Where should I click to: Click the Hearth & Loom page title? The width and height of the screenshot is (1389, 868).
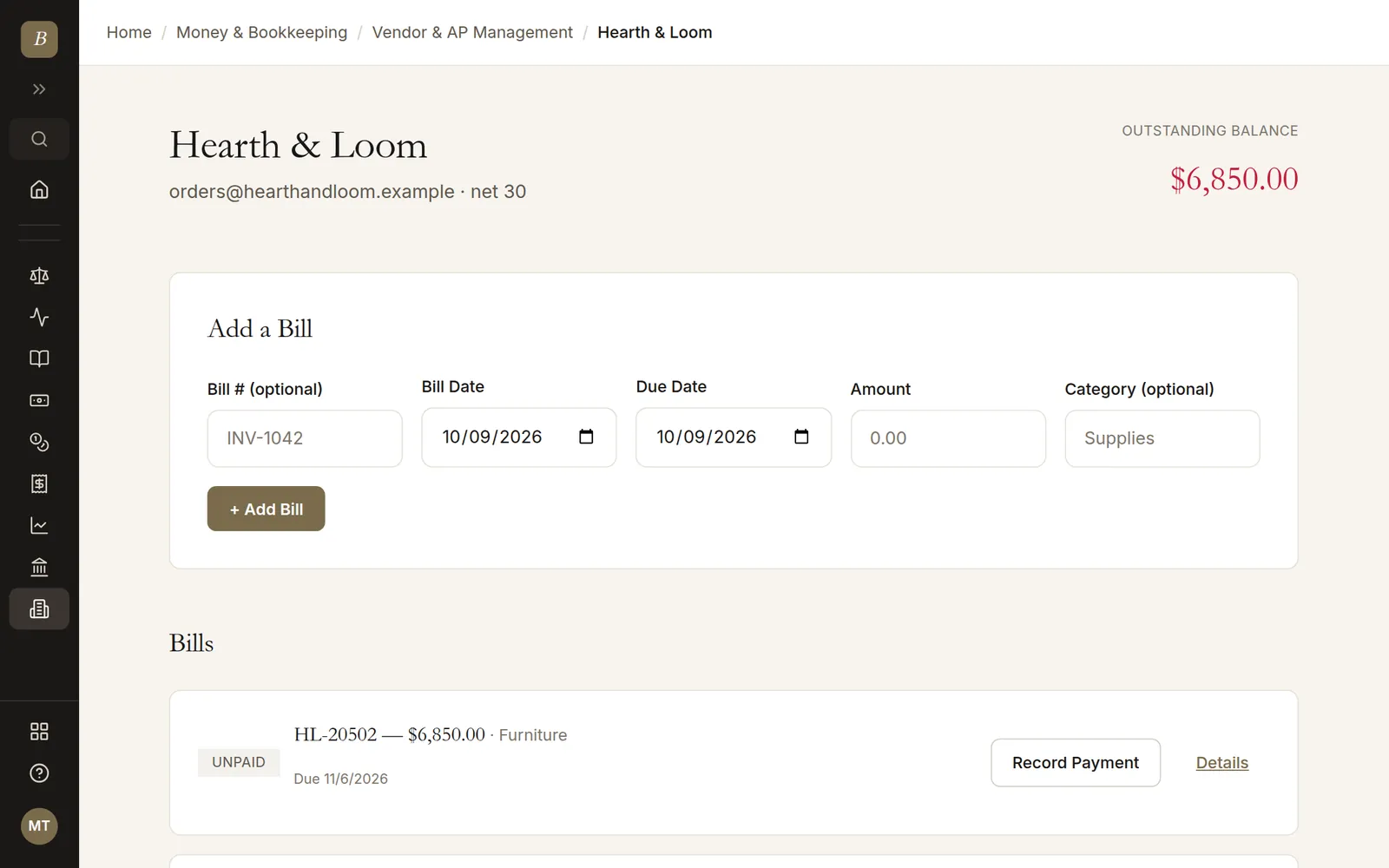click(298, 145)
